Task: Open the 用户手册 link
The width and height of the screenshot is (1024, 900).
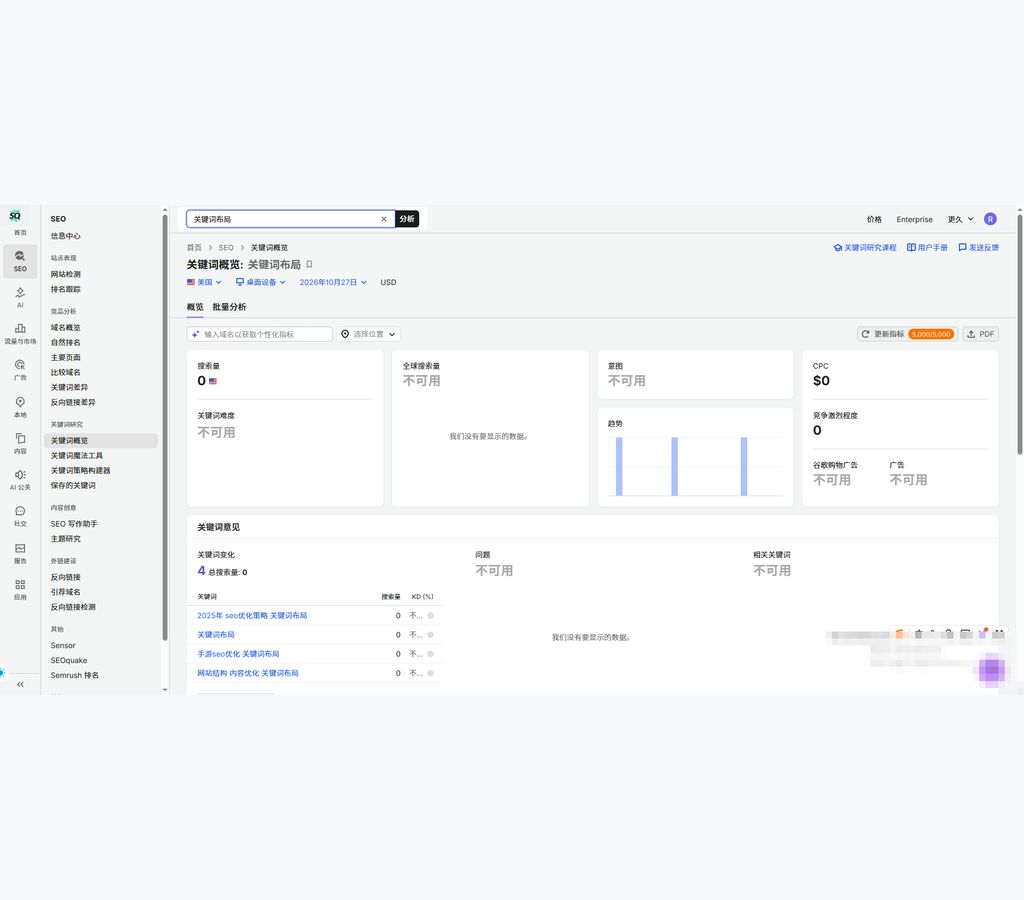Action: (x=927, y=248)
